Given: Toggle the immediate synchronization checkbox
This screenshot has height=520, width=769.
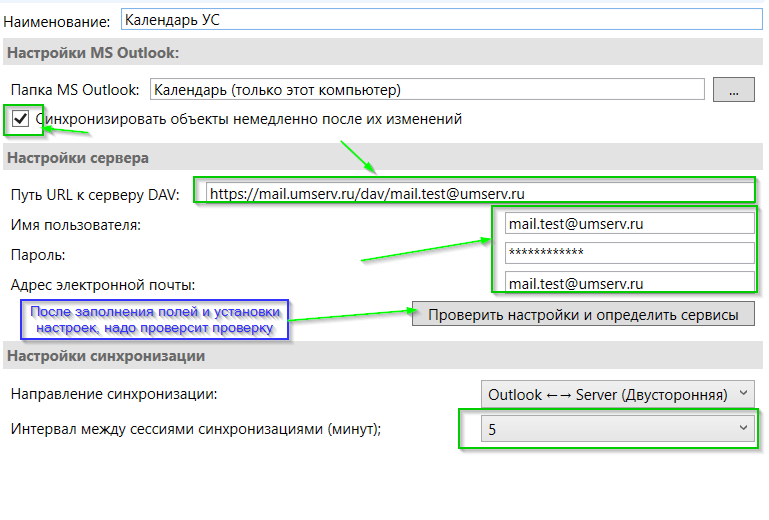Looking at the screenshot, I should click(x=20, y=119).
